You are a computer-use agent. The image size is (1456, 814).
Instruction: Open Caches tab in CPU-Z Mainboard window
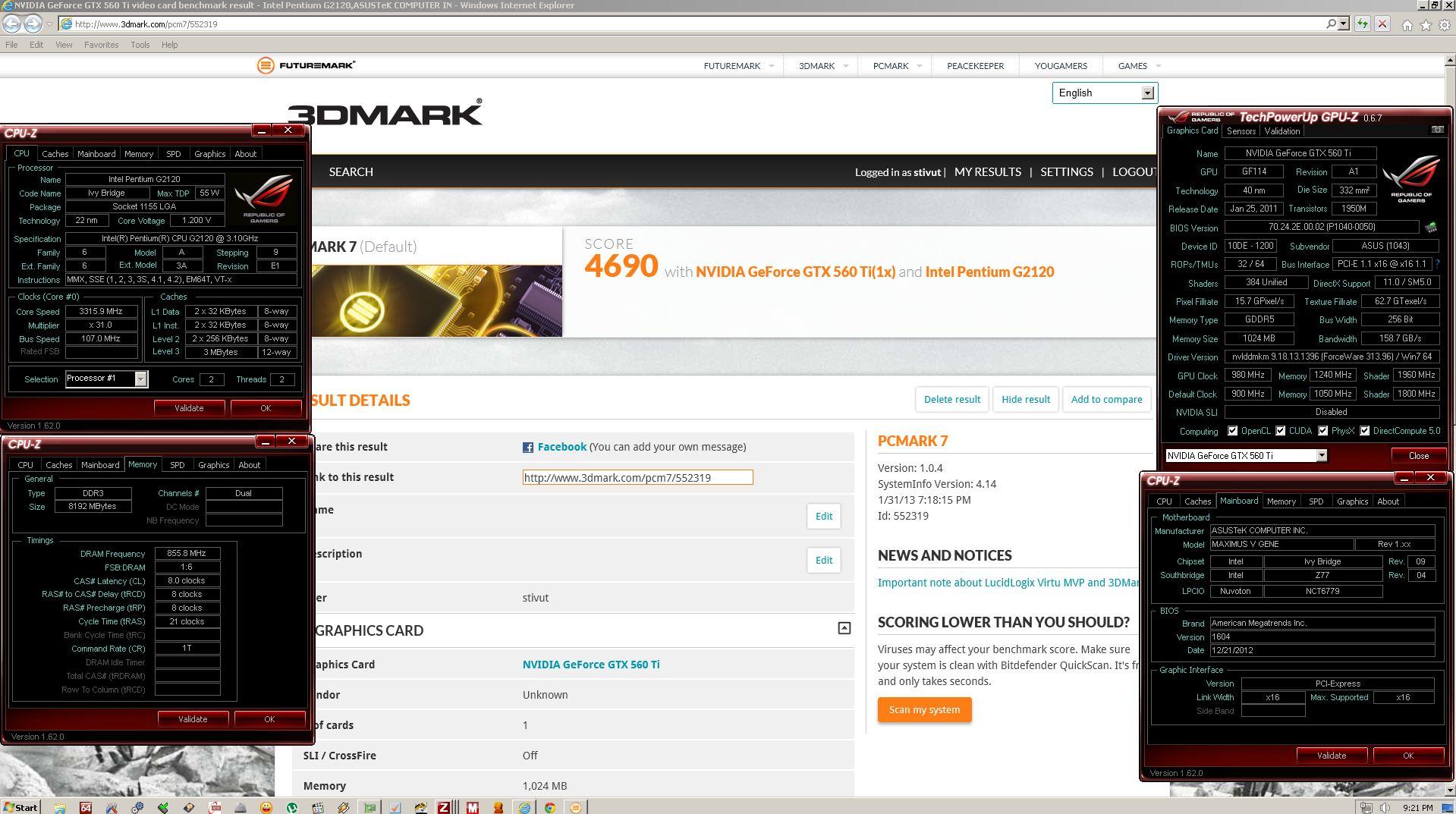pyautogui.click(x=1197, y=501)
